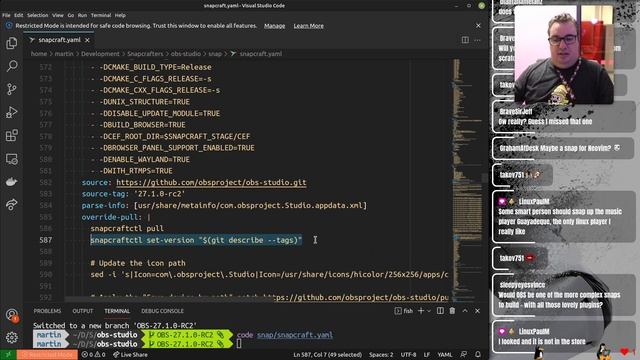The width and height of the screenshot is (640, 360).
Task: Open the terminal launch profile dropdown
Action: pos(429,311)
